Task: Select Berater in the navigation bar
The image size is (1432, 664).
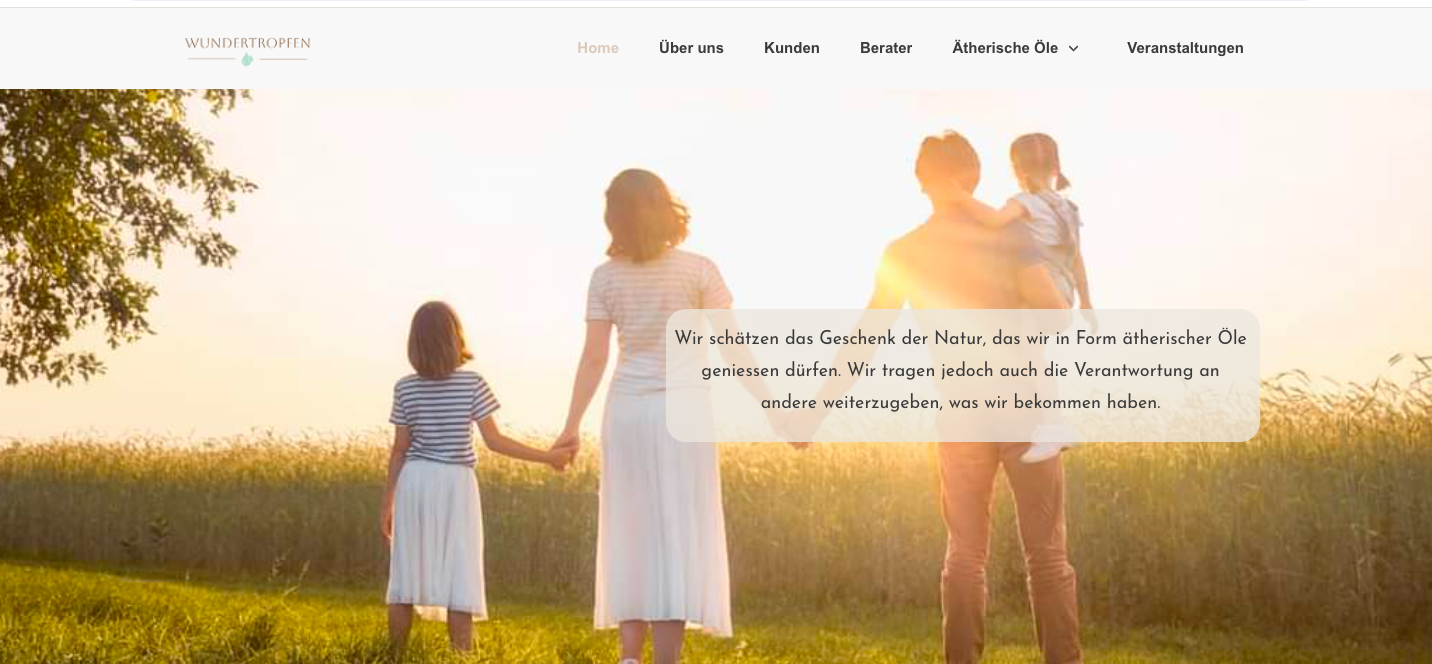Action: point(886,48)
